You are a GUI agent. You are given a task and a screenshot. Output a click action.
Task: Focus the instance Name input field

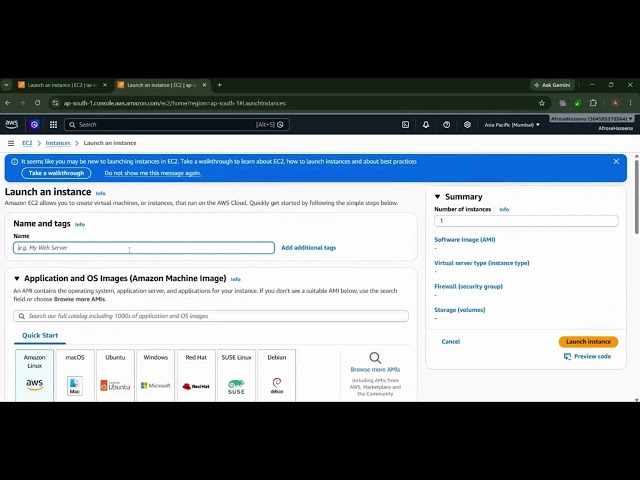(x=144, y=248)
